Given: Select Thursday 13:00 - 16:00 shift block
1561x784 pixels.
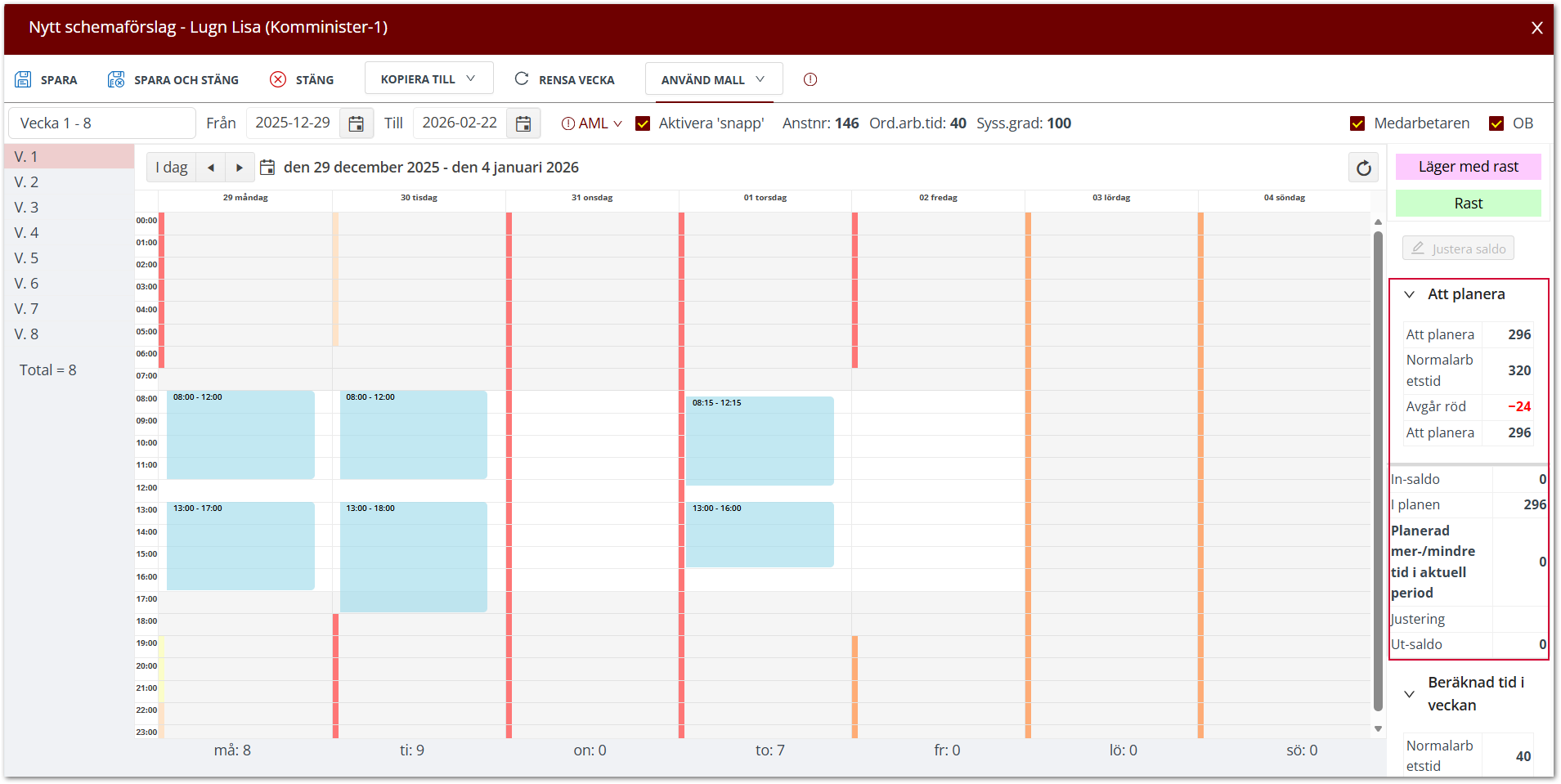Looking at the screenshot, I should click(760, 535).
